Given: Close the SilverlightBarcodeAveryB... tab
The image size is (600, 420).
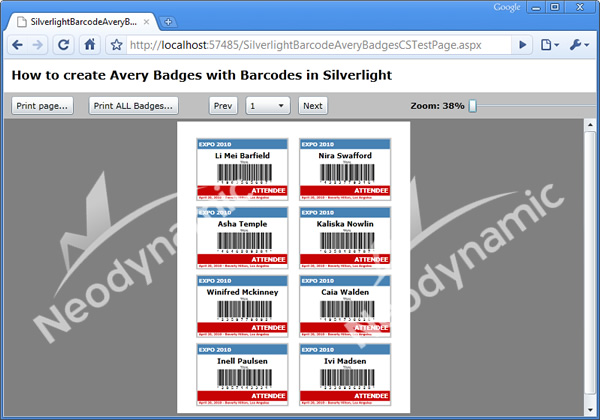Looking at the screenshot, I should (146, 22).
